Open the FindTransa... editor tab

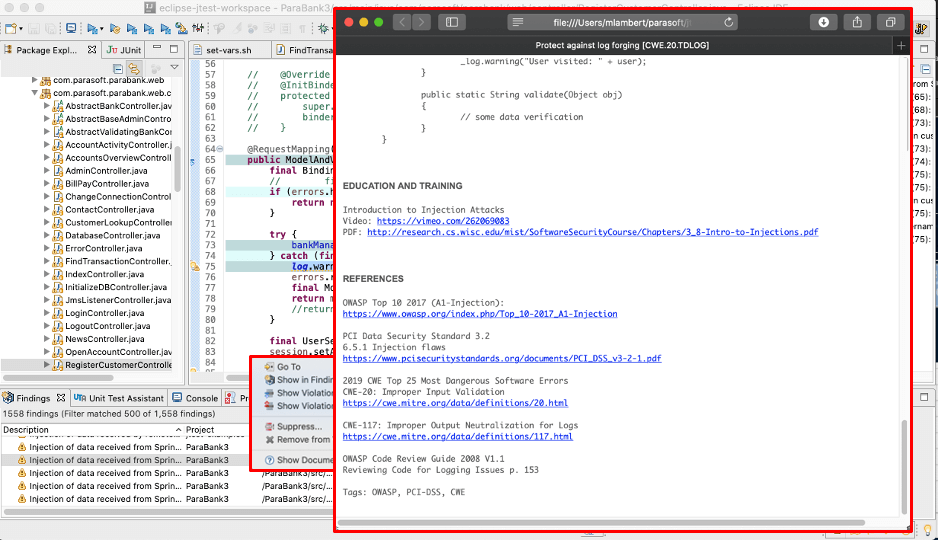(304, 50)
